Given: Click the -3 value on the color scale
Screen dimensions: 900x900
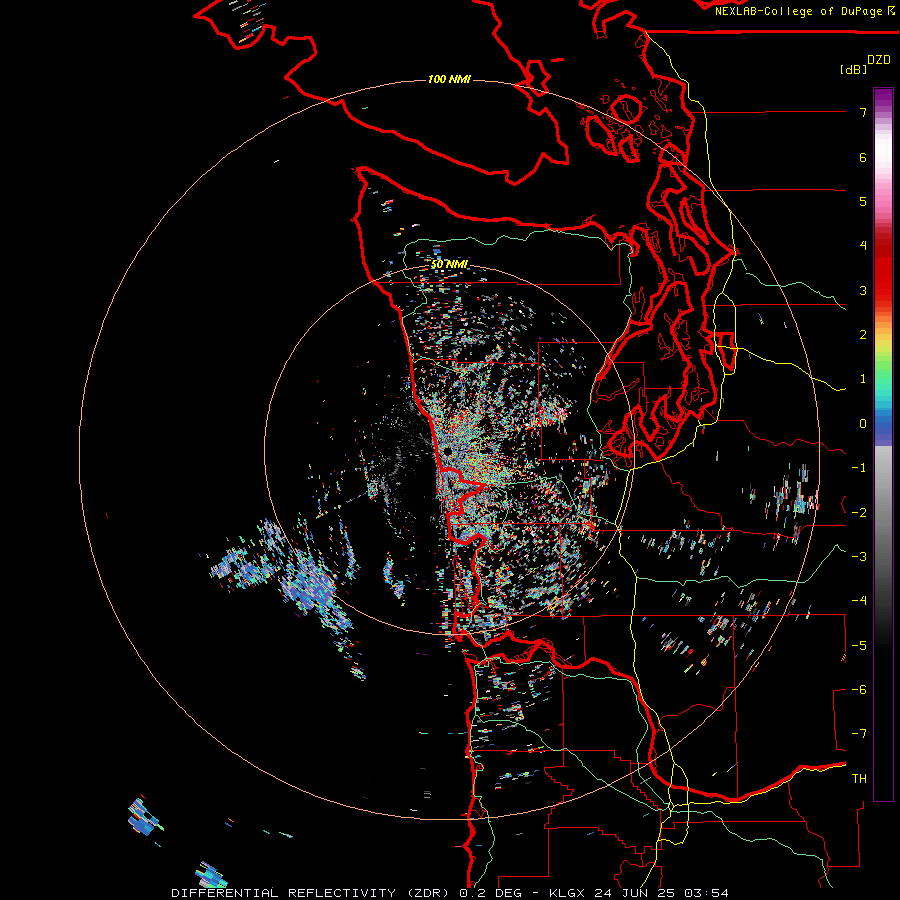Looking at the screenshot, I should click(x=859, y=556).
